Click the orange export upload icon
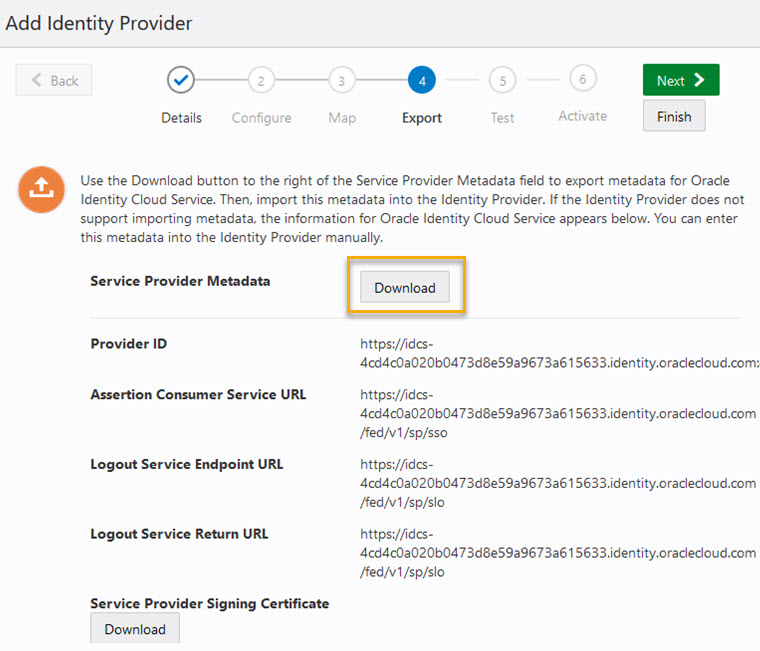 click(41, 190)
